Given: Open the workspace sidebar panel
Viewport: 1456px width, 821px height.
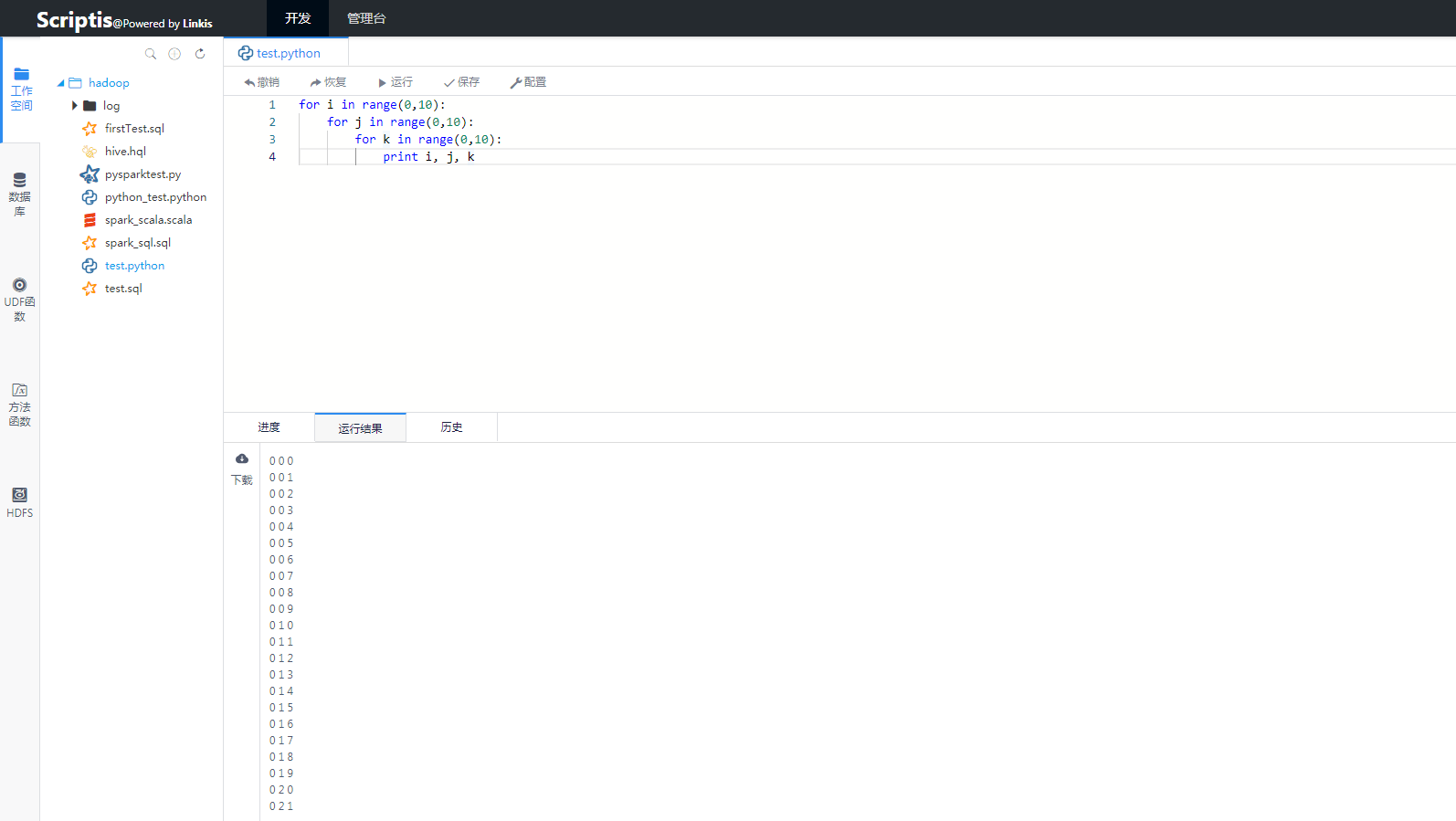Looking at the screenshot, I should 21,89.
